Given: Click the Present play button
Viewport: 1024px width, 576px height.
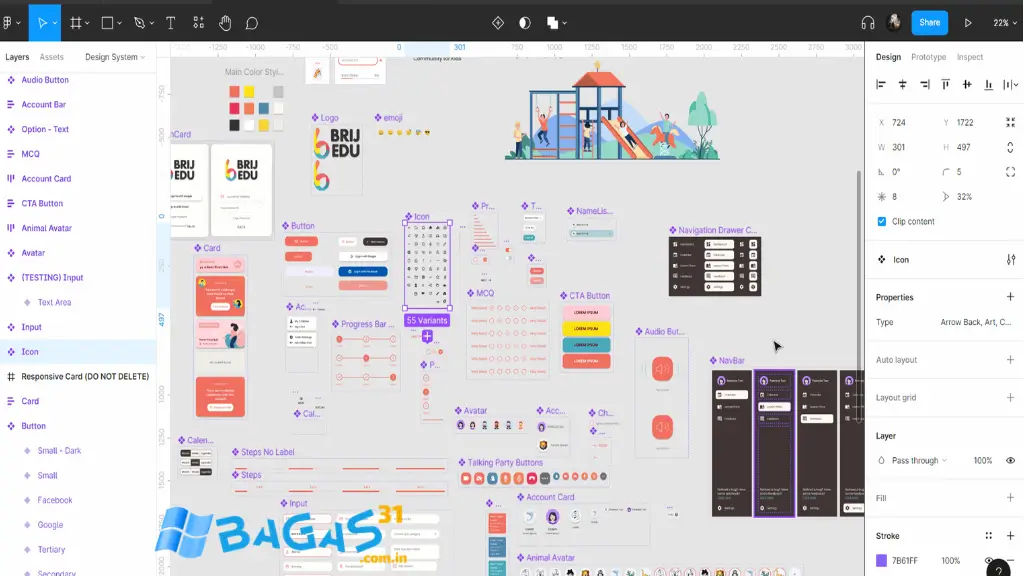Looking at the screenshot, I should pyautogui.click(x=966, y=21).
